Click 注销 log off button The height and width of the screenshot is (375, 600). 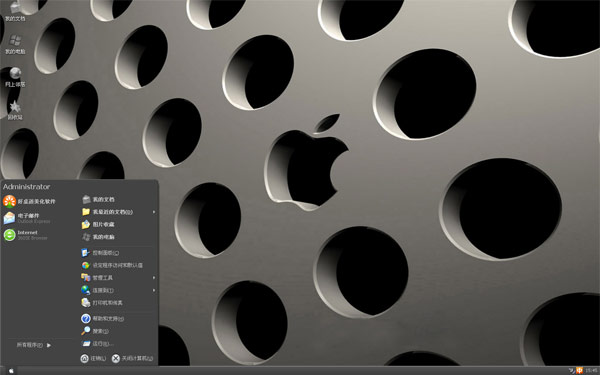click(x=93, y=359)
